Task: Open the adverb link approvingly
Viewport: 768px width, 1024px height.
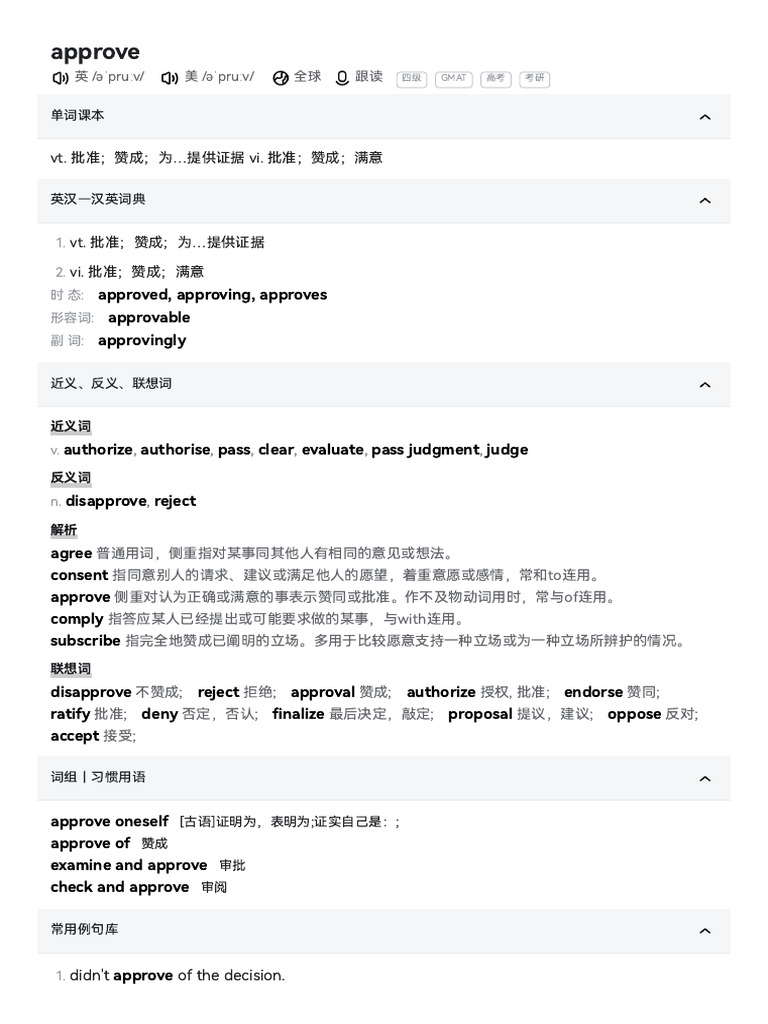Action: [142, 340]
